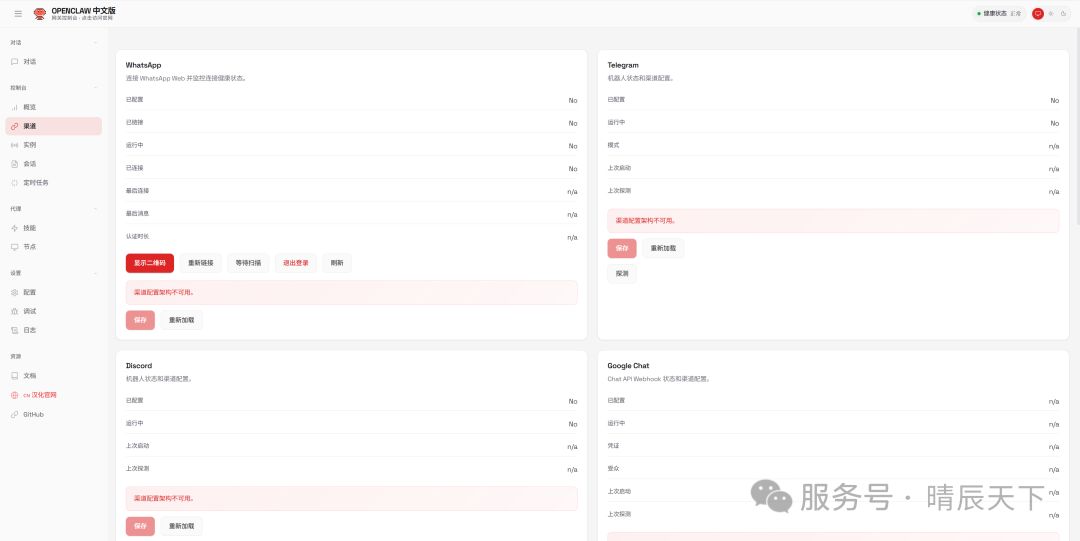Switch to light theme sun icon
This screenshot has height=541, width=1080.
pos(1051,14)
